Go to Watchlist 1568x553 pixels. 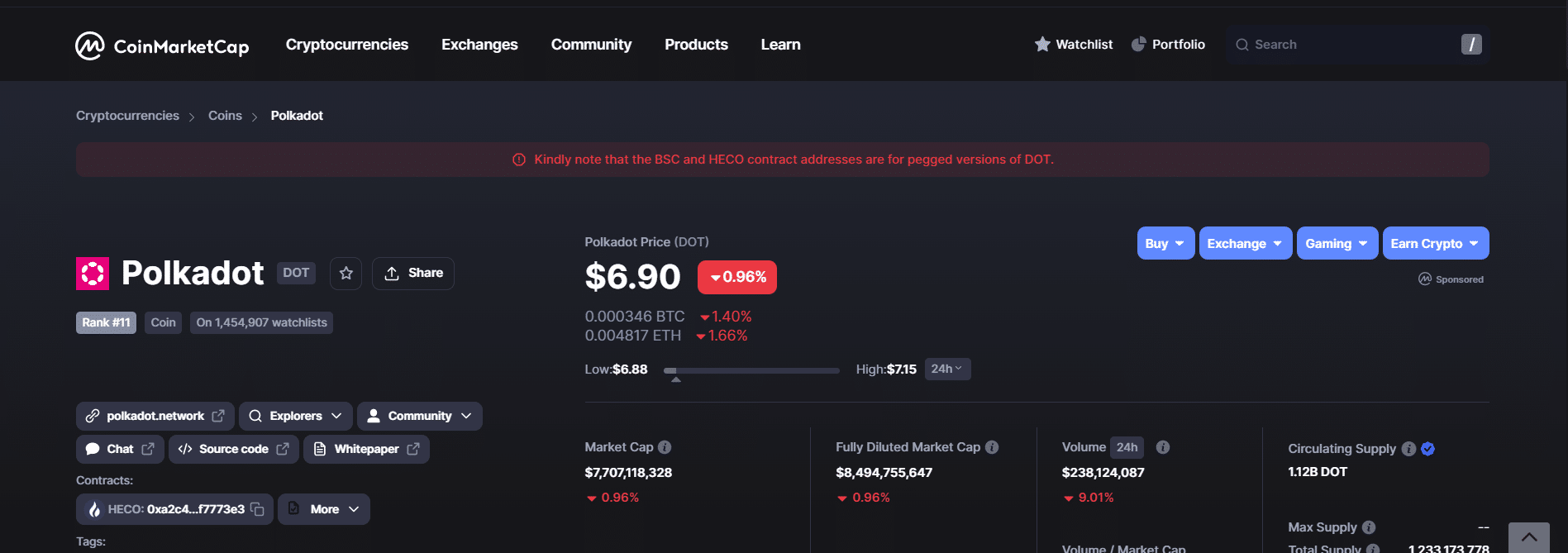[1074, 45]
